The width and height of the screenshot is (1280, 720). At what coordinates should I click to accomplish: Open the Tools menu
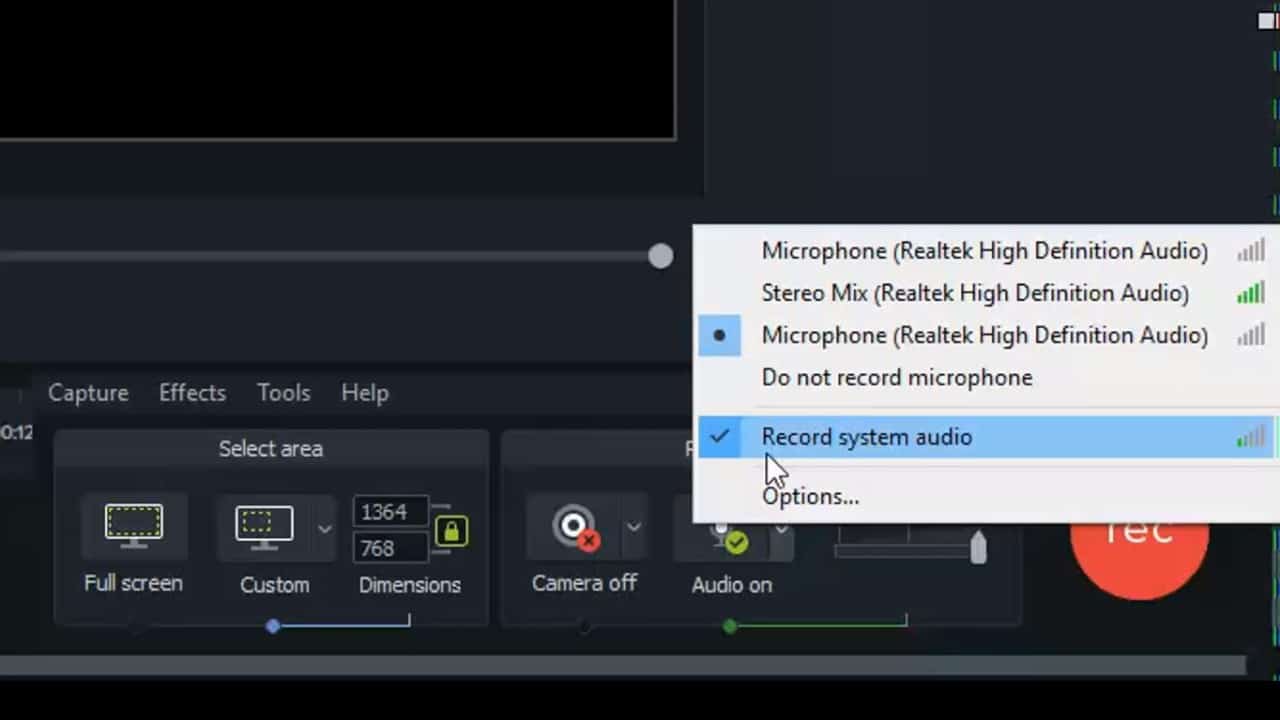click(x=283, y=392)
